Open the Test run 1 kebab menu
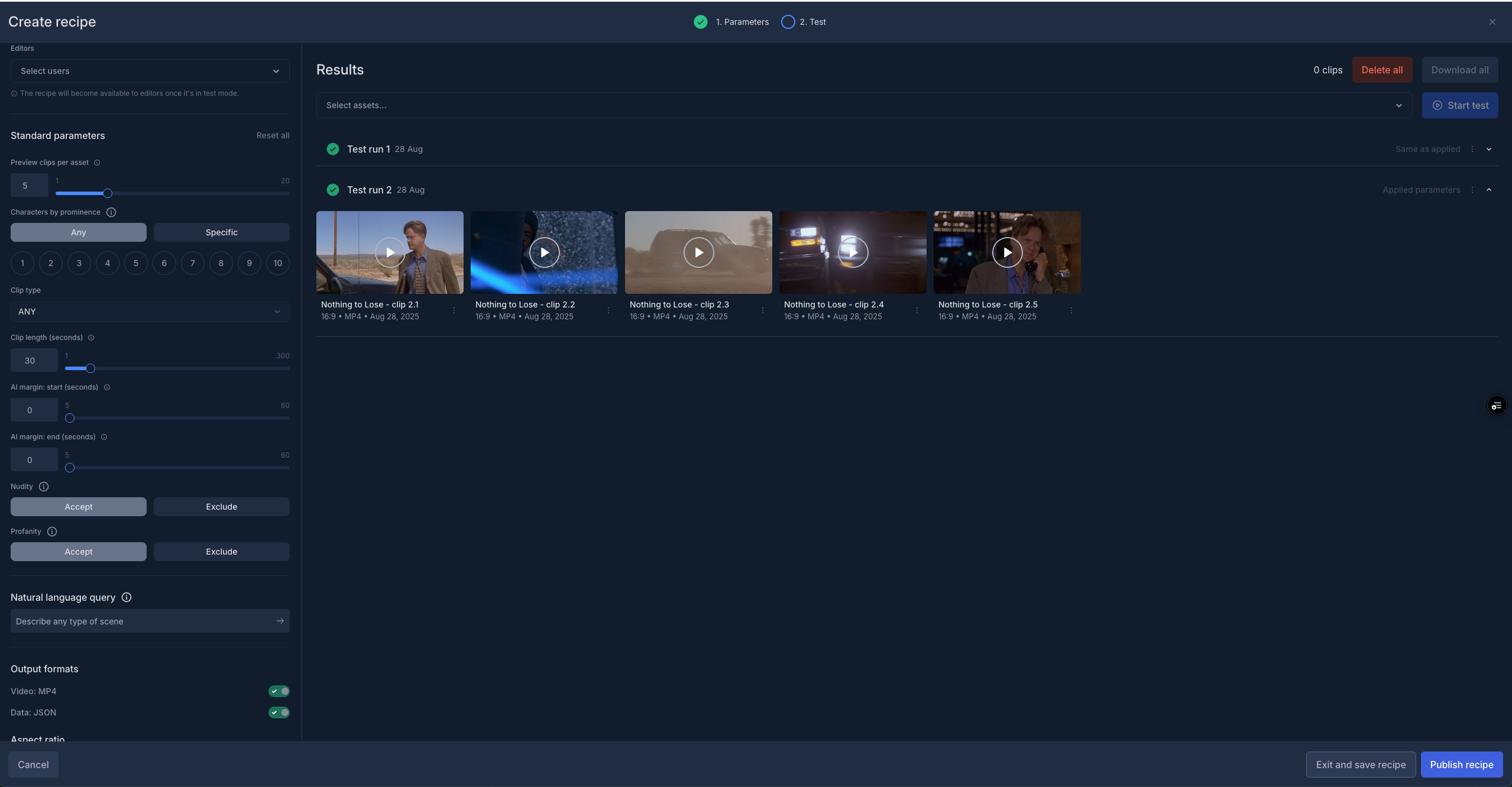1512x787 pixels. tap(1472, 149)
